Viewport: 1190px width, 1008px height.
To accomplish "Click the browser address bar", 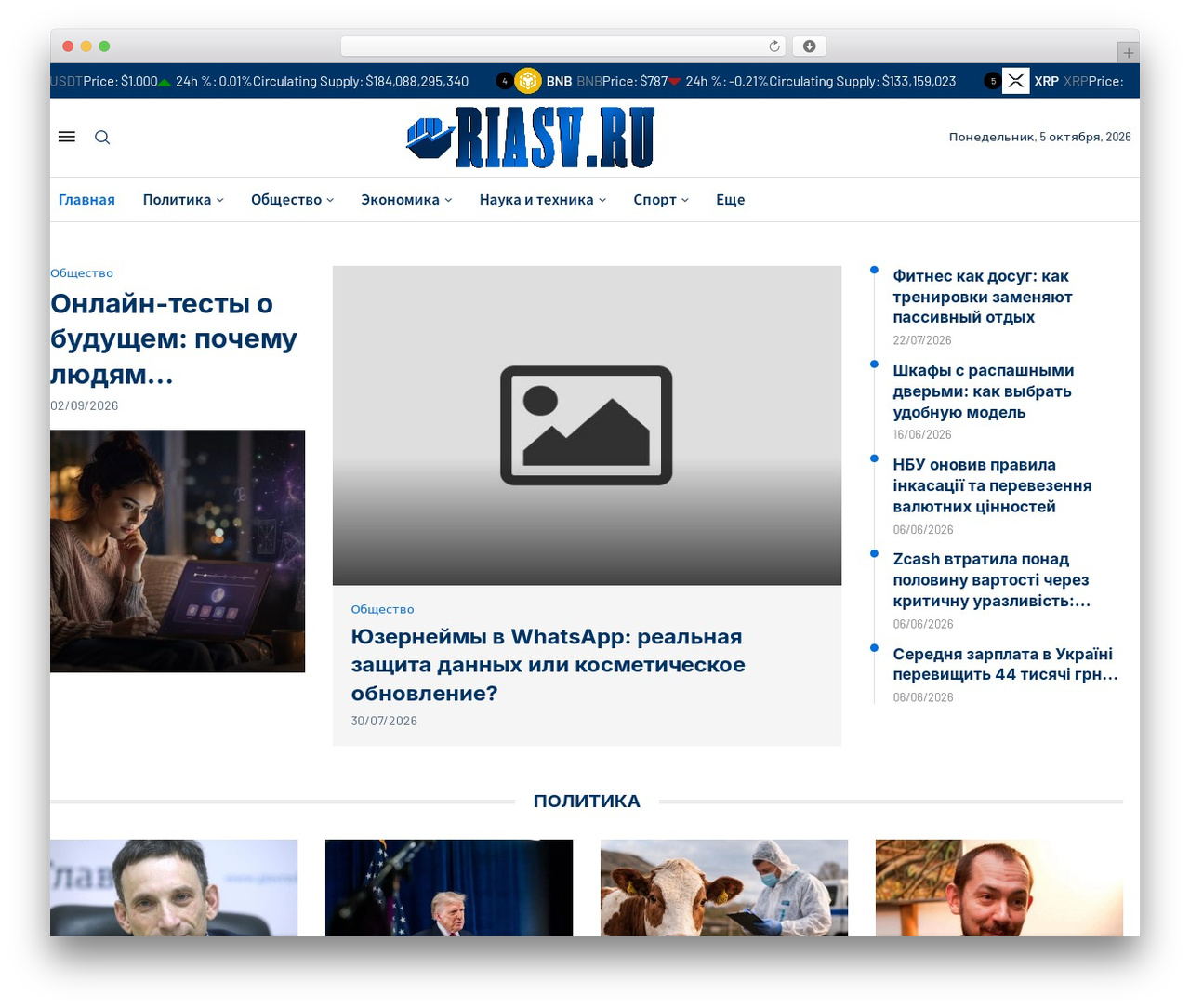I will [562, 46].
